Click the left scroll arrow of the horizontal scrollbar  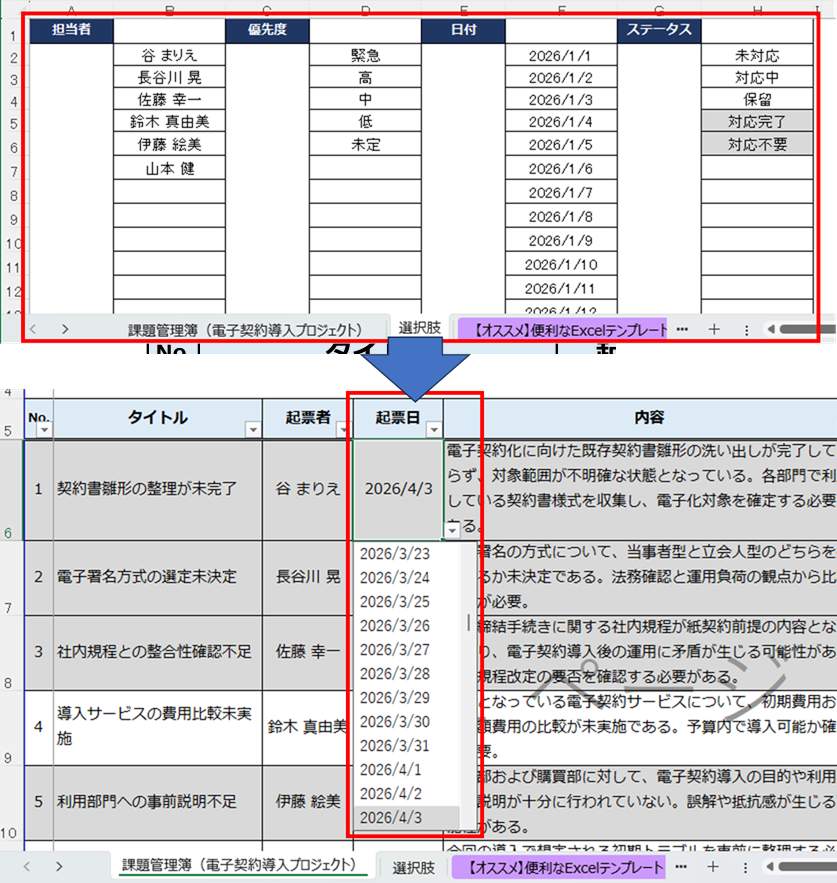(770, 327)
